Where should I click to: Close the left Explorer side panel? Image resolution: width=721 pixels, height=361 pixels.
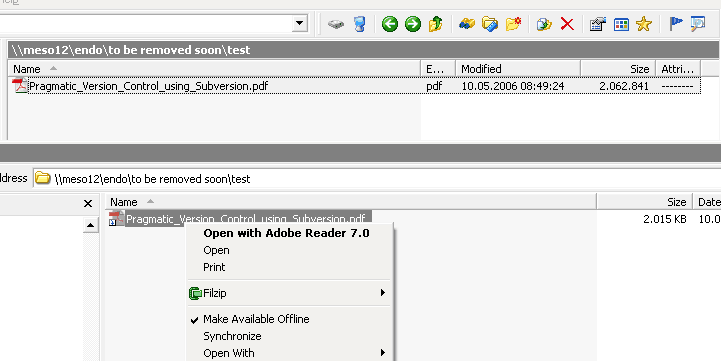pyautogui.click(x=88, y=203)
